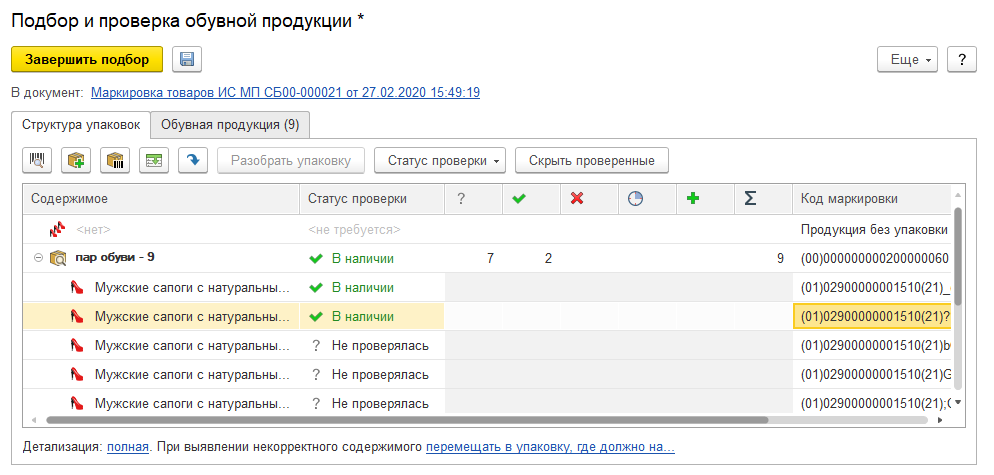This screenshot has height=475, width=994.
Task: Click the horizontal scrollbar of the table
Action: pos(400,421)
